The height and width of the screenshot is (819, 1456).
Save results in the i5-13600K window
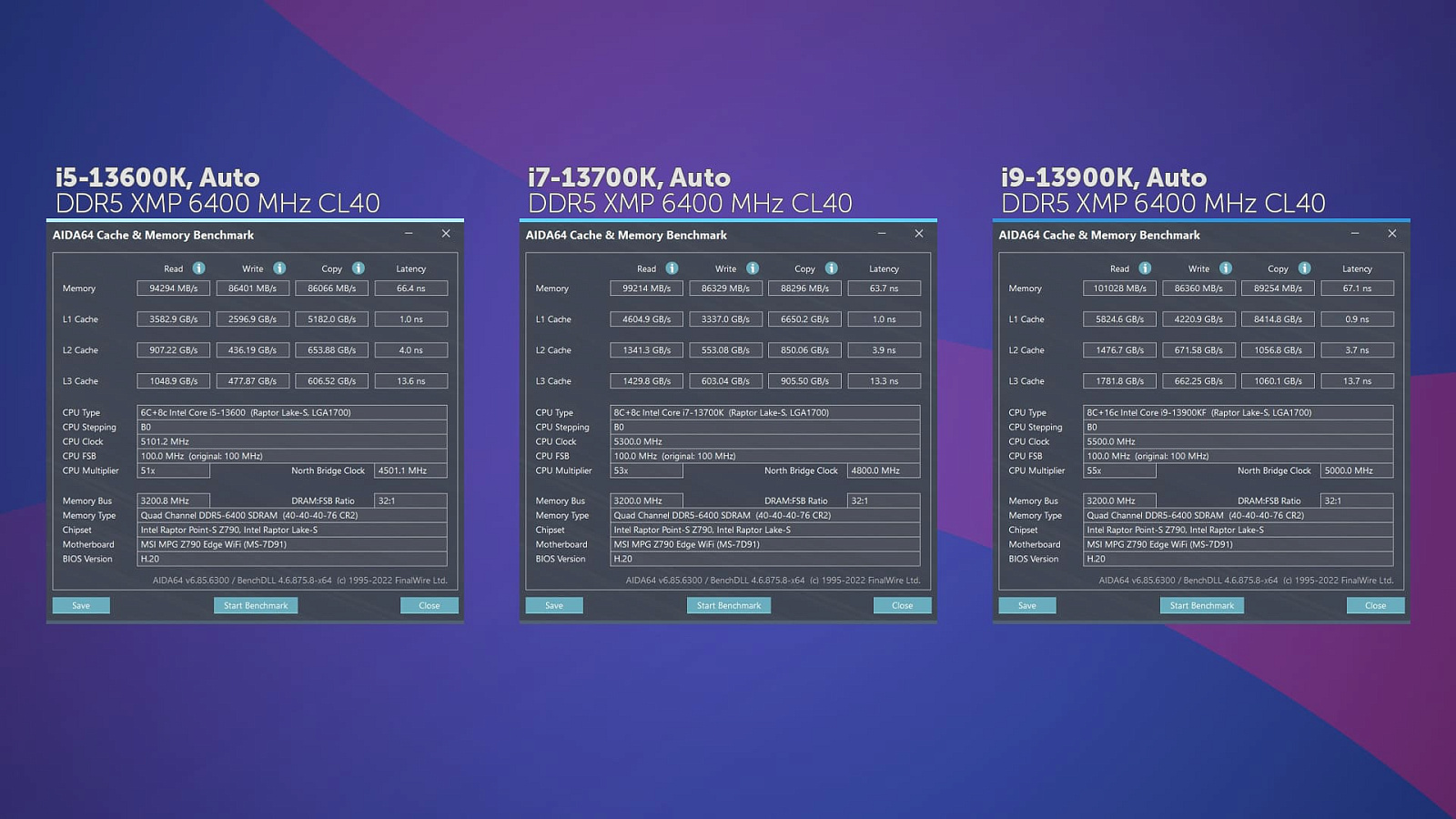(81, 606)
